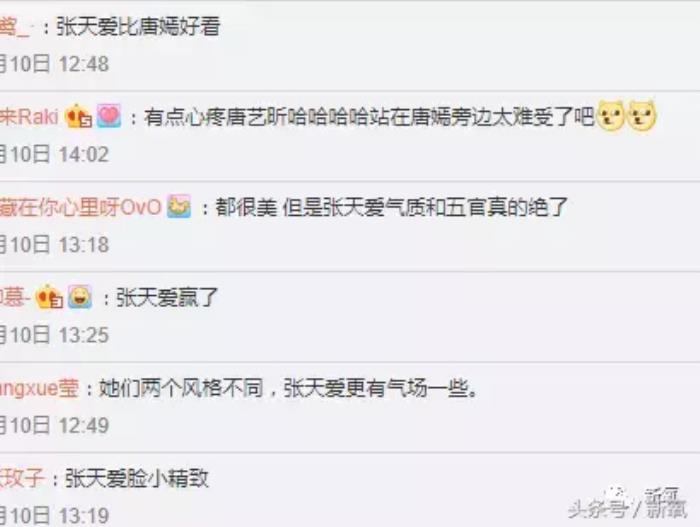Open the 玫子 commenter profile
The image size is (700, 527).
22,478
